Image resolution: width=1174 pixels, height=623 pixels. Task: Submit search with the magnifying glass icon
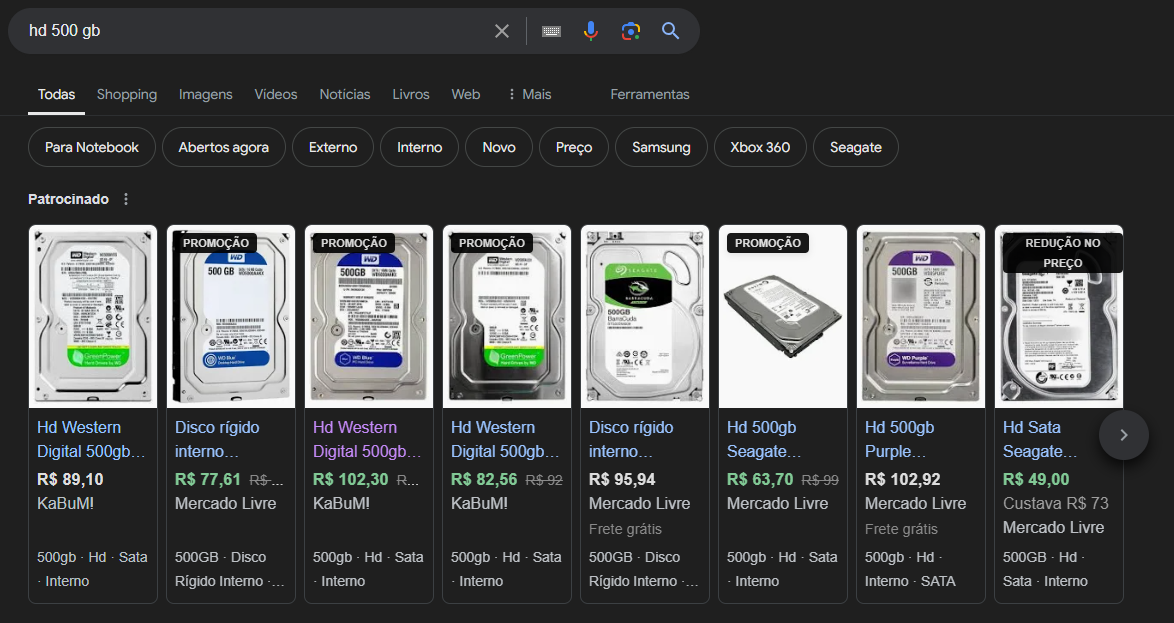(670, 31)
